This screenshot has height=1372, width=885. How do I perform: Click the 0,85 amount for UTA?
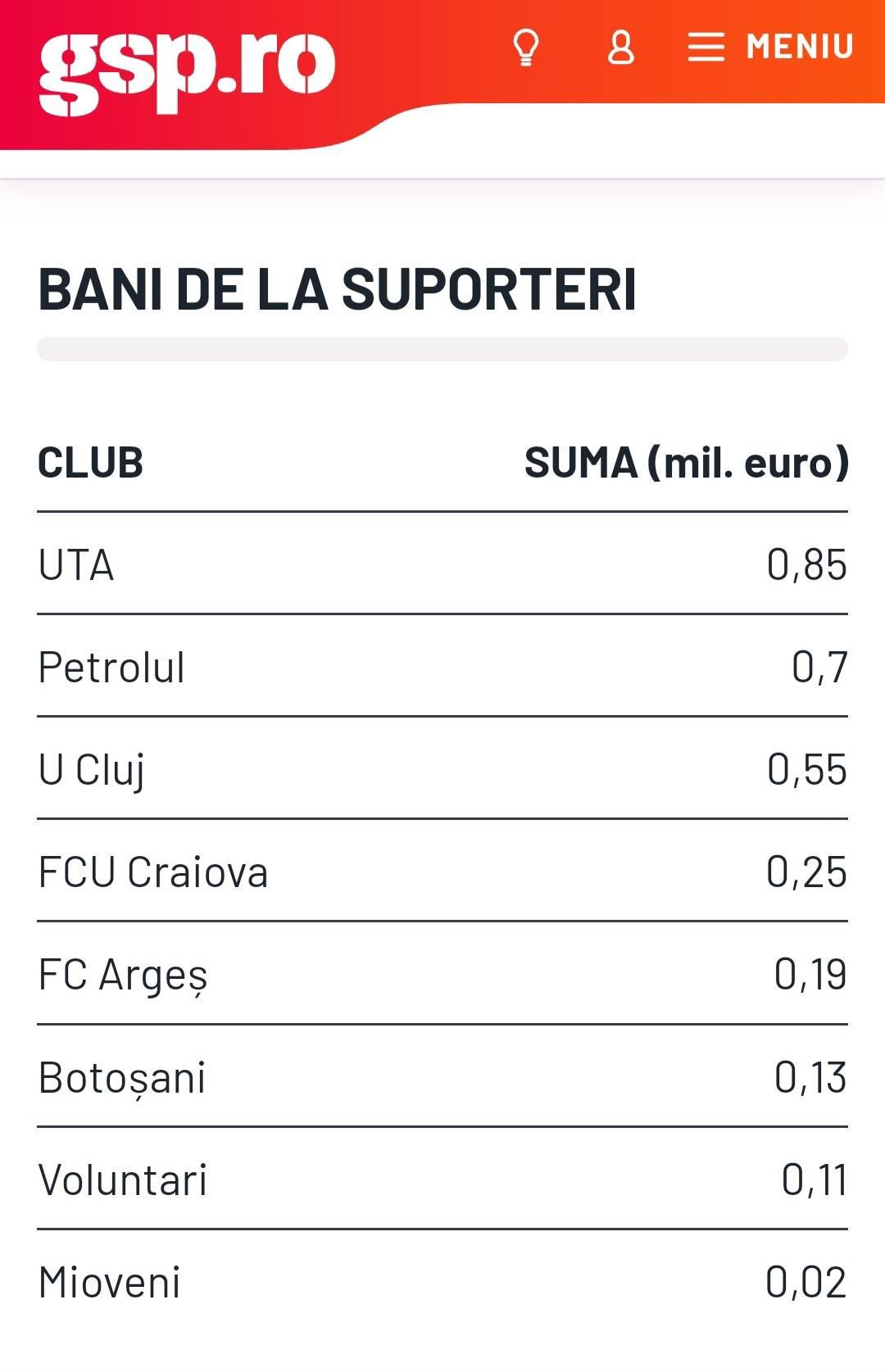click(x=806, y=565)
